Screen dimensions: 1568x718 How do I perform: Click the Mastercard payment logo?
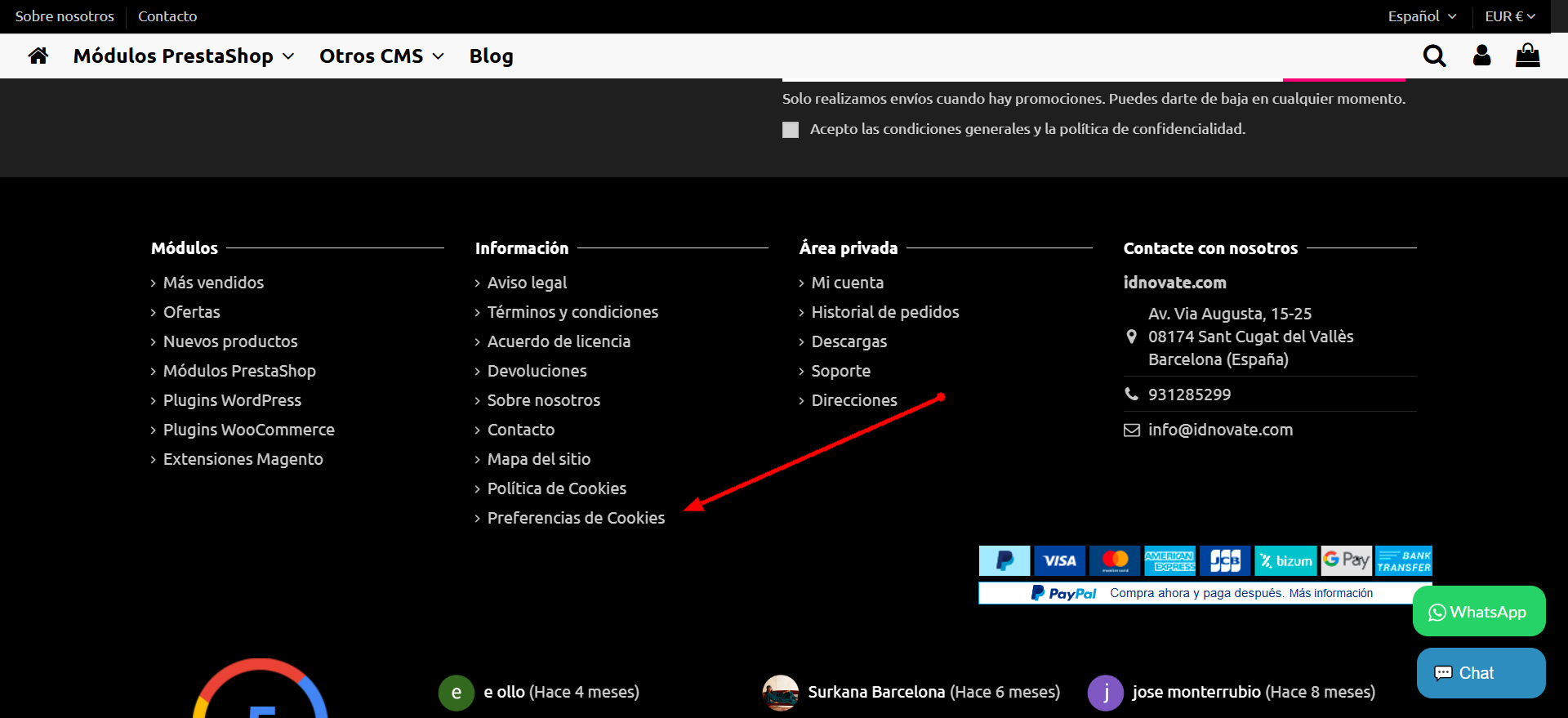click(1115, 560)
